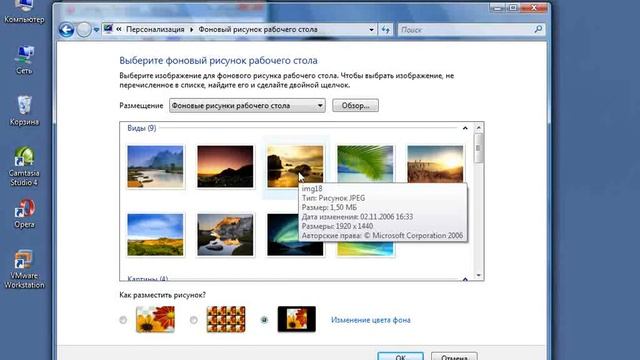Select the center picture position radio button

[x=264, y=320]
